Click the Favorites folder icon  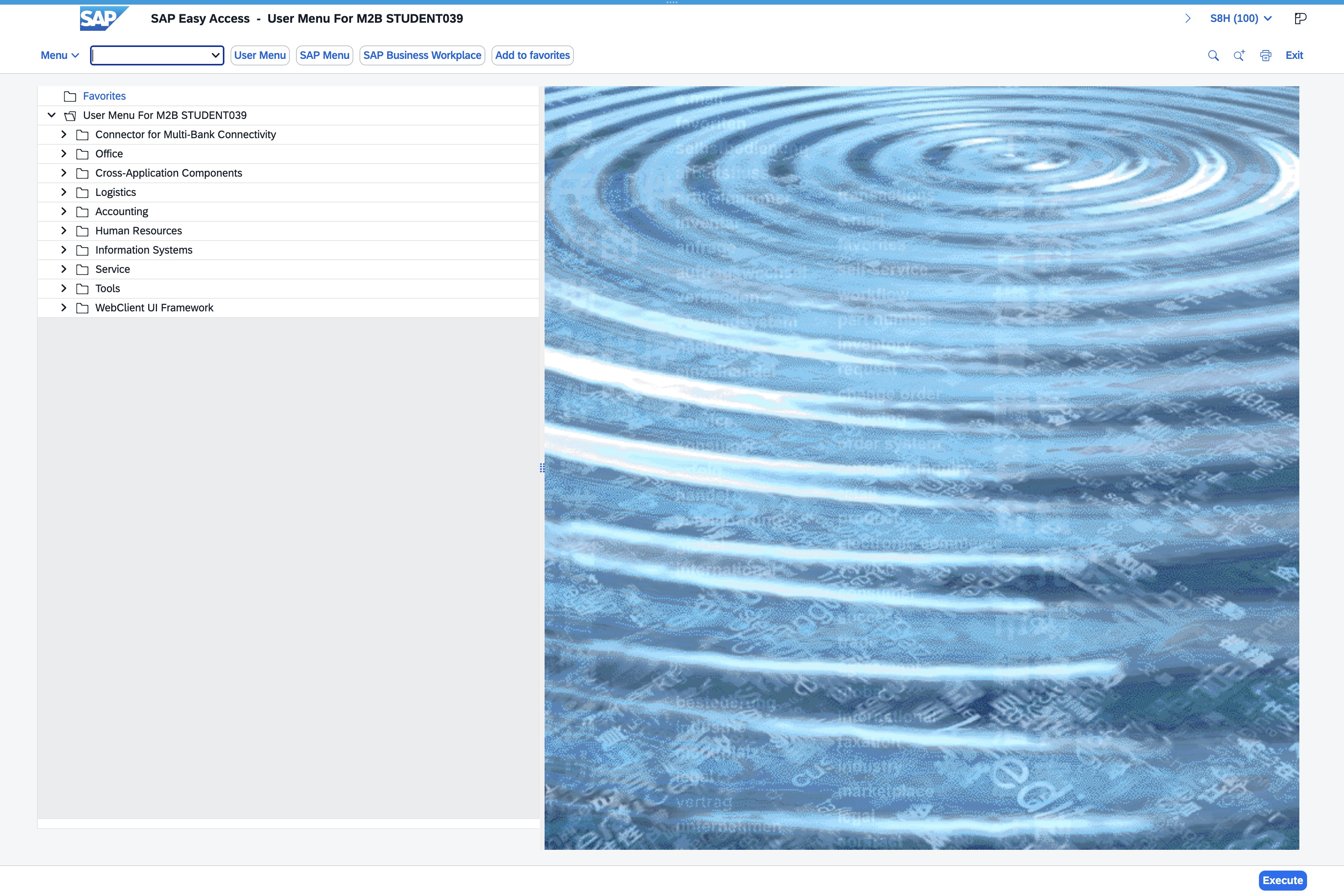(70, 96)
